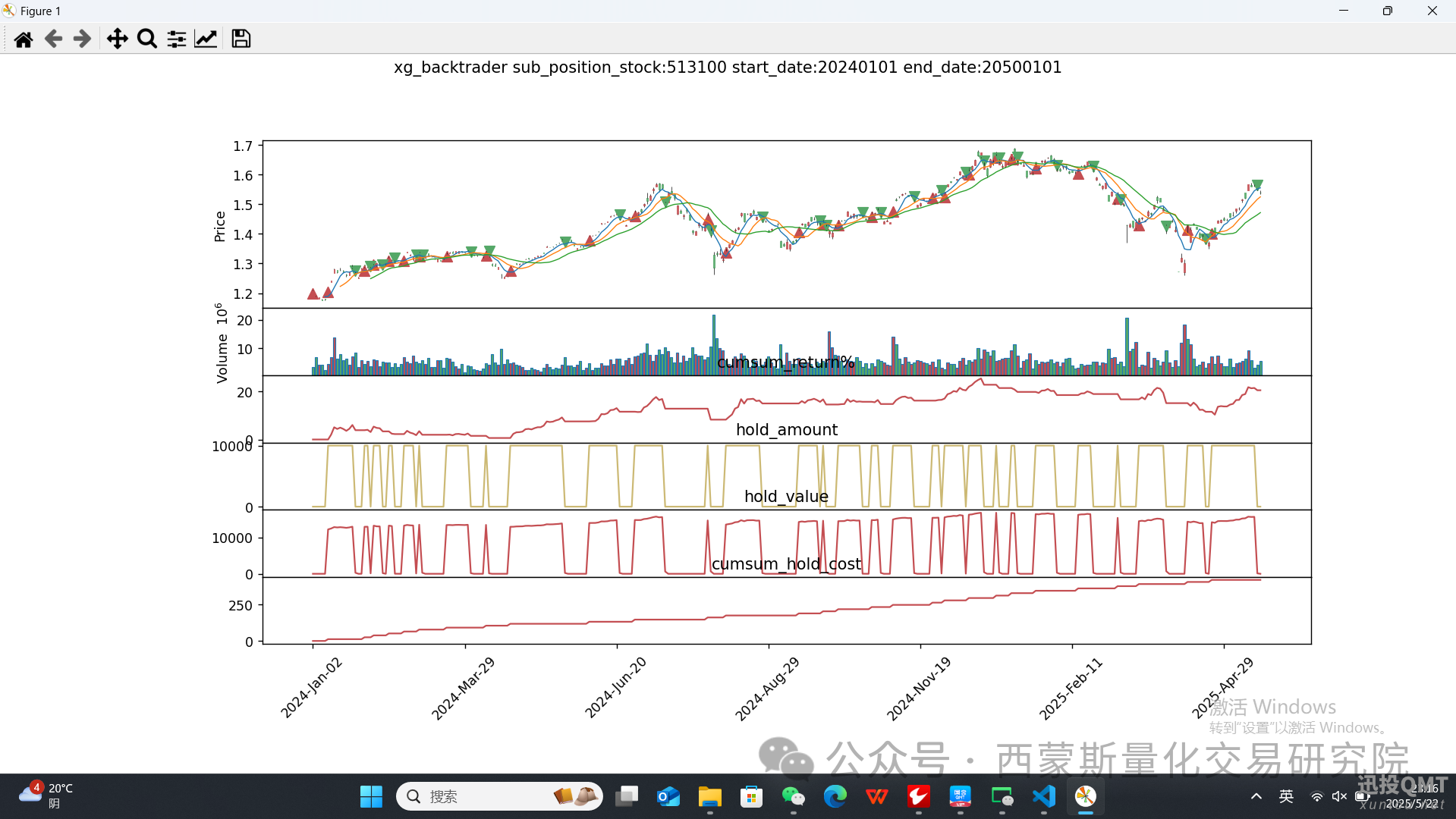This screenshot has width=1456, height=819.
Task: Click the 1.7 price axis tick label
Action: tap(243, 146)
